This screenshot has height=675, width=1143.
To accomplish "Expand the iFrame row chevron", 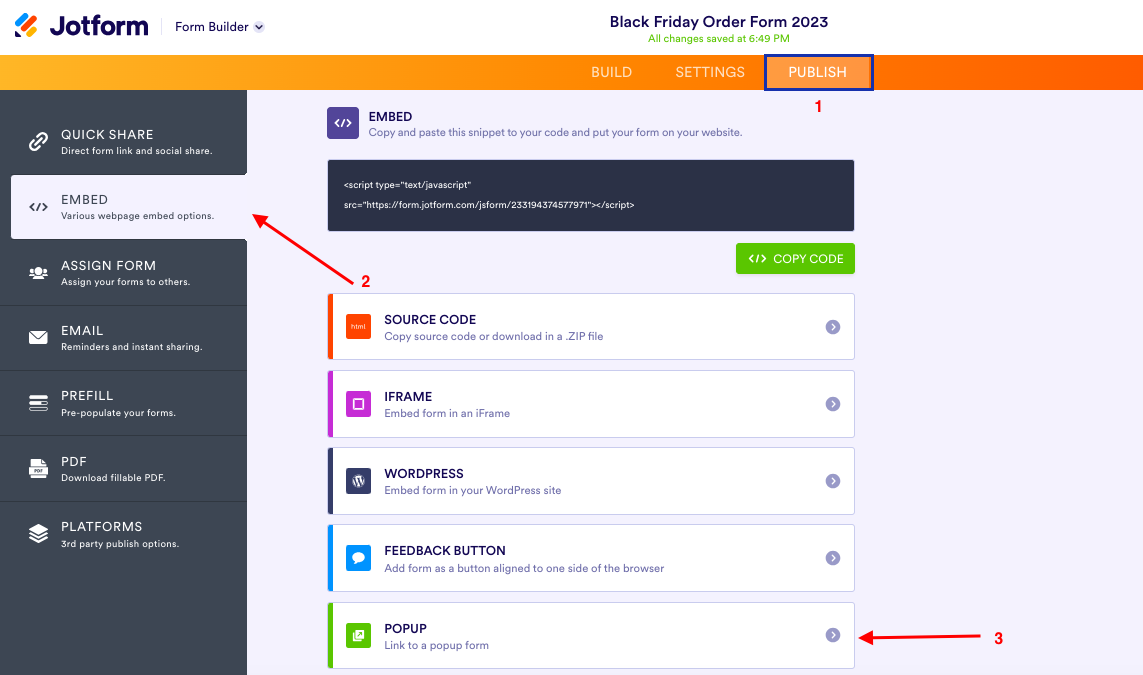I will [x=832, y=404].
